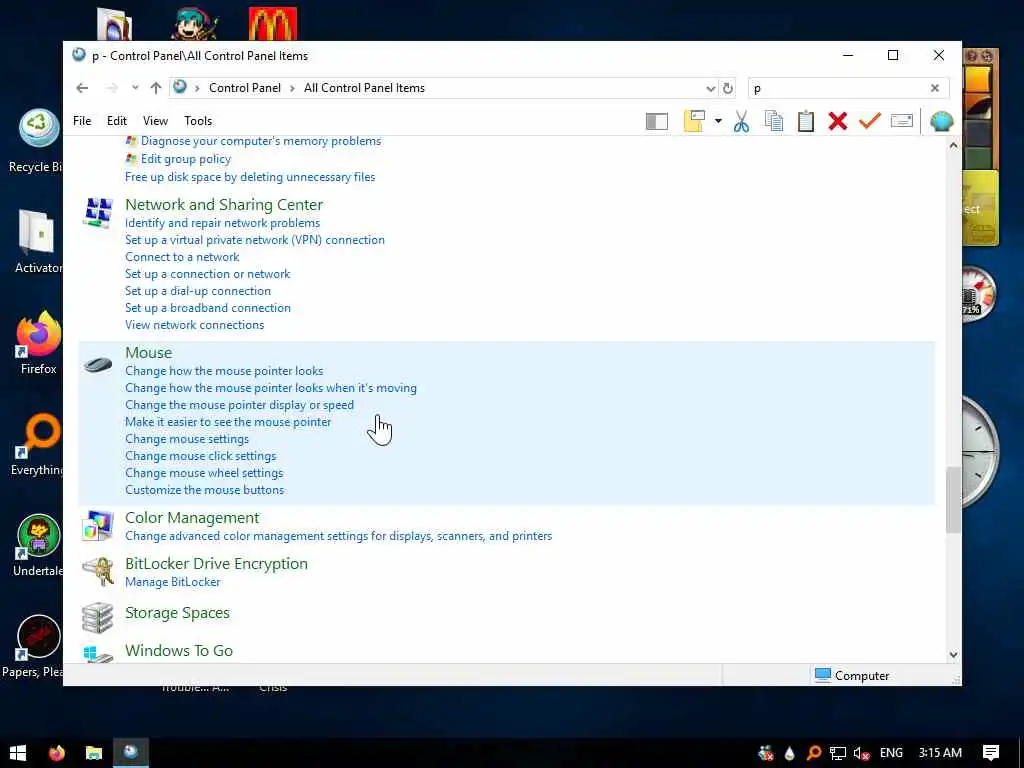Open Color Management heading
This screenshot has height=768, width=1024.
pyautogui.click(x=192, y=518)
